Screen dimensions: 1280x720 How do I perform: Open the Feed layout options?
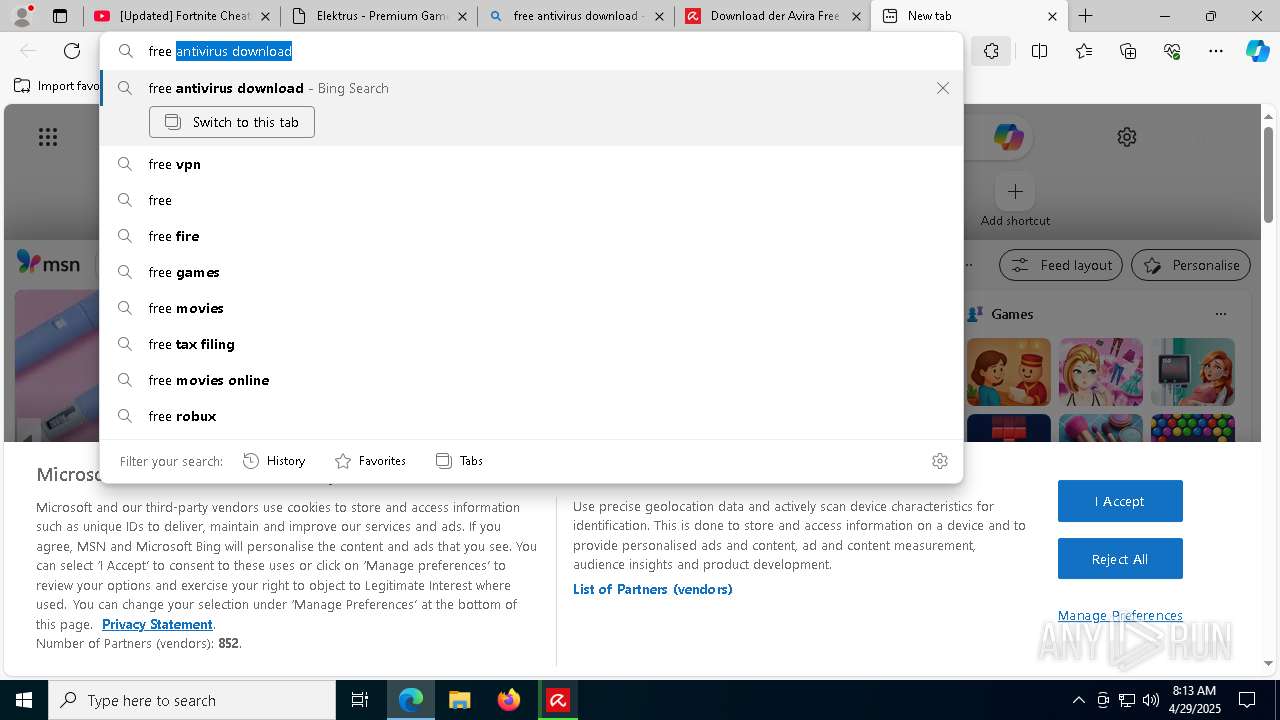(1061, 265)
